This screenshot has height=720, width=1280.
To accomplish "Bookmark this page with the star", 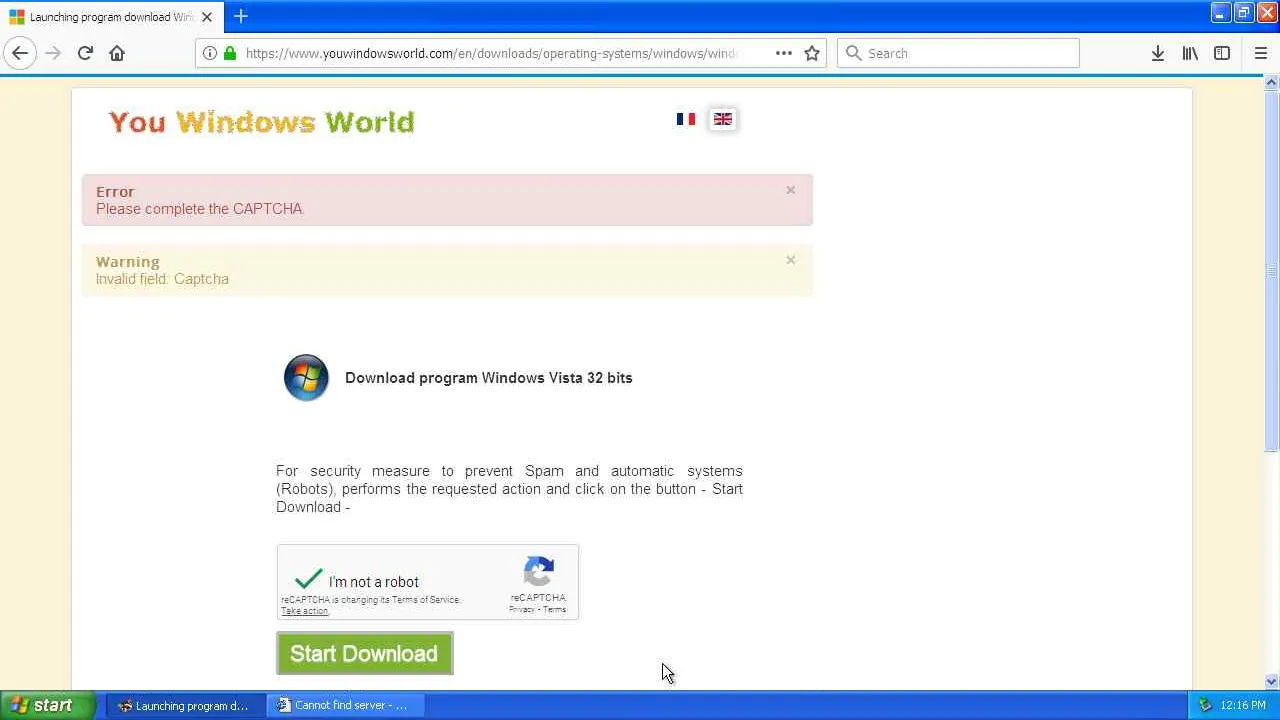I will [812, 53].
